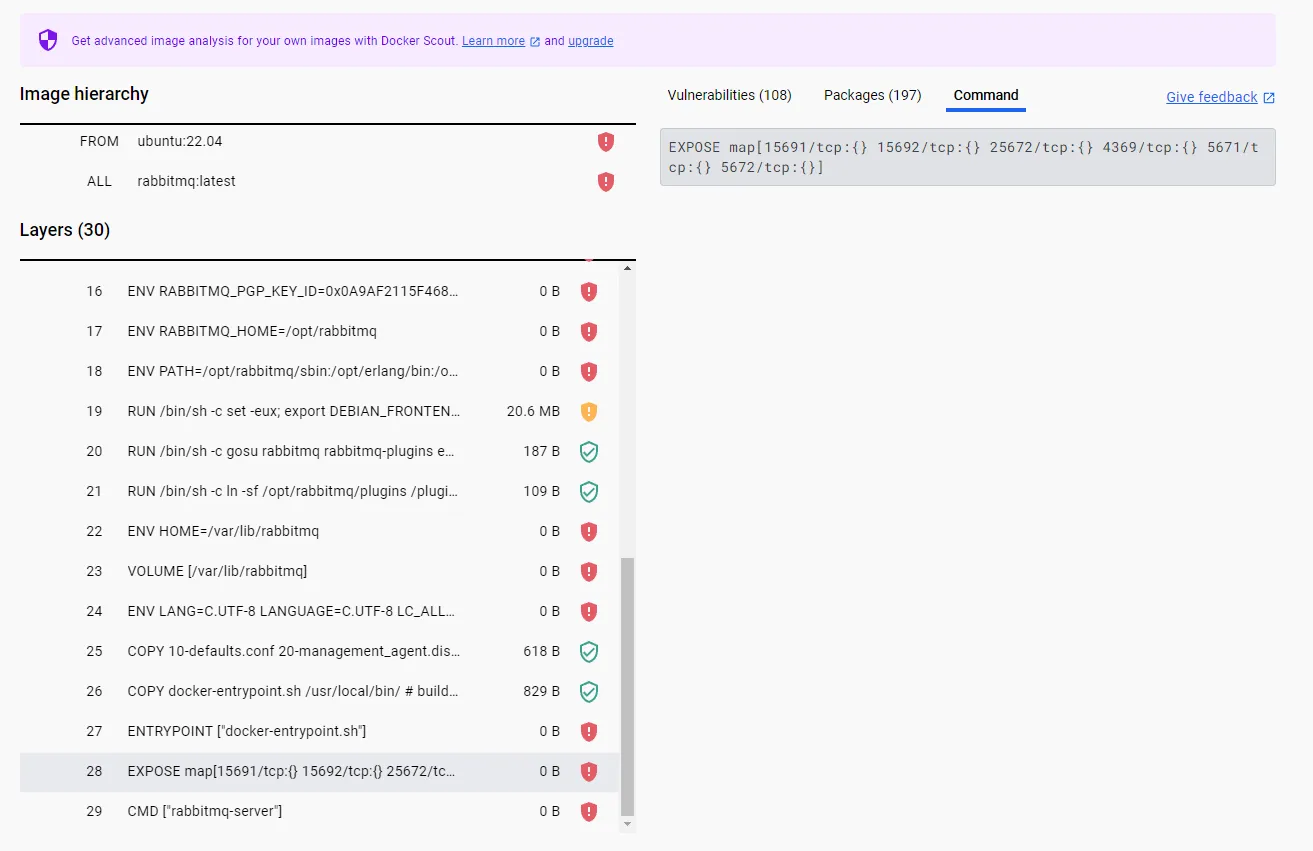Click the green shield on the docker-entrypoint.sh layer
The height and width of the screenshot is (851, 1313).
(x=588, y=691)
